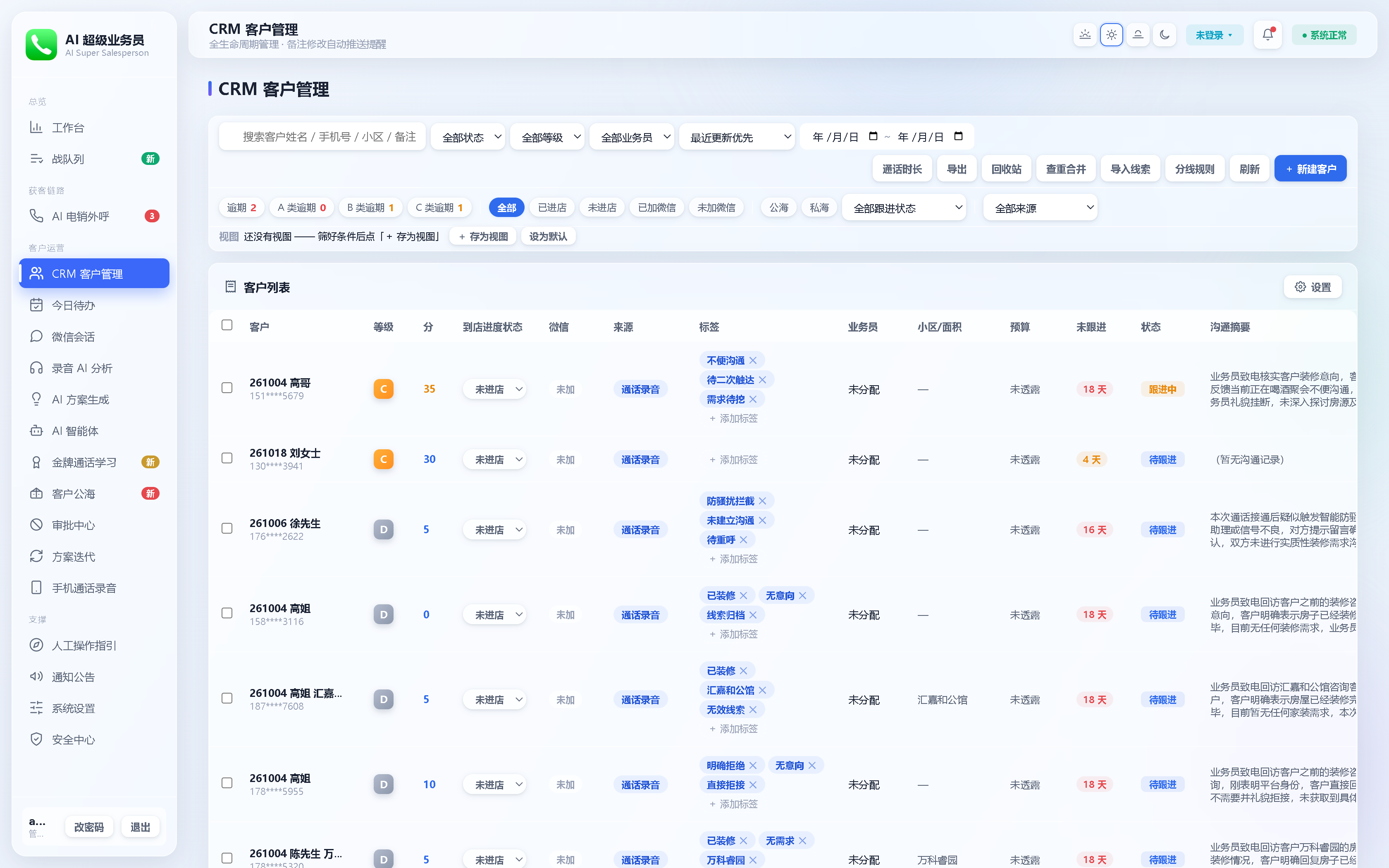Image resolution: width=1389 pixels, height=868 pixels.
Task: Click the customer search input field
Action: [x=322, y=137]
